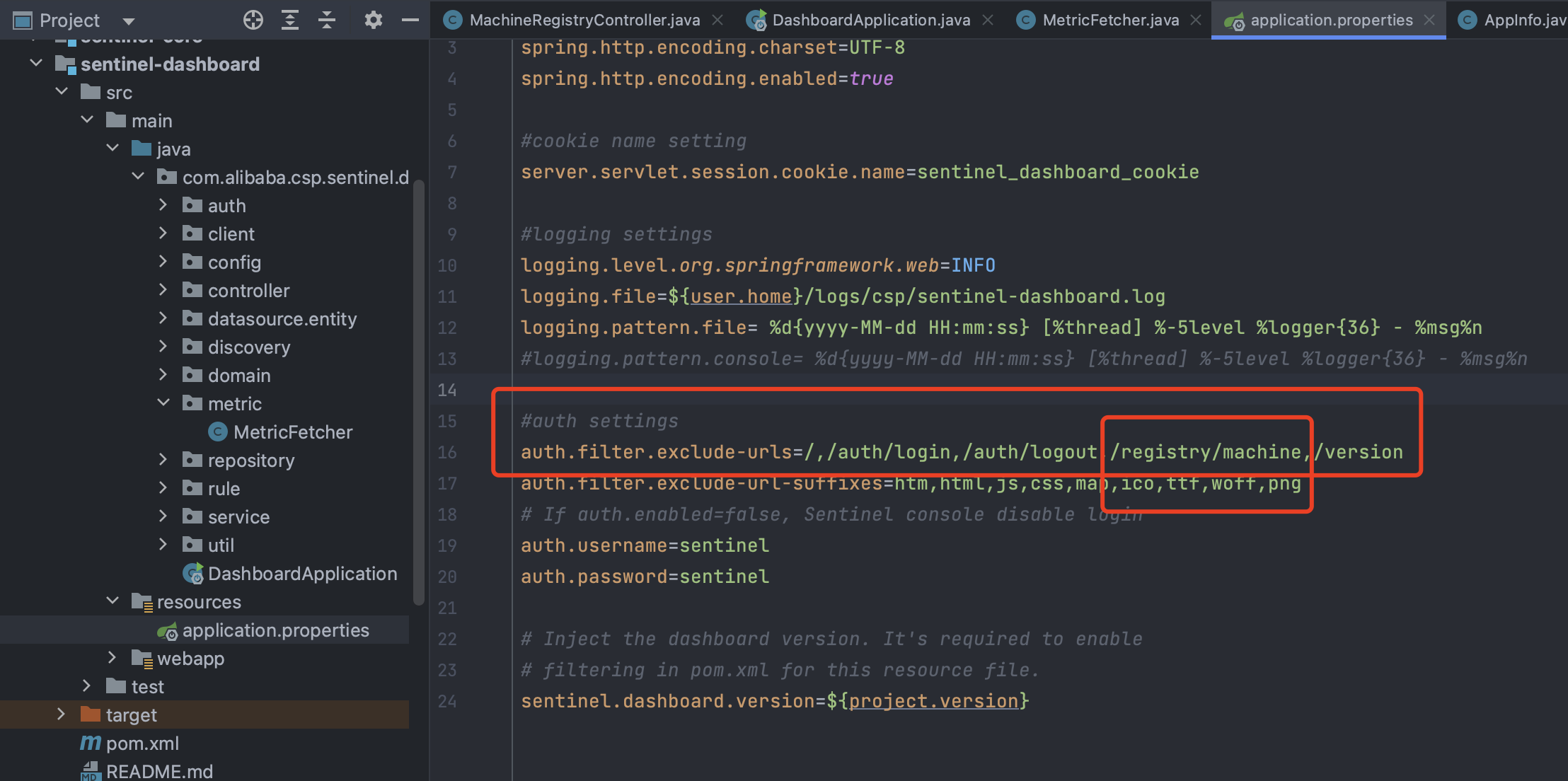
Task: Collapse the metric package
Action: tap(163, 403)
